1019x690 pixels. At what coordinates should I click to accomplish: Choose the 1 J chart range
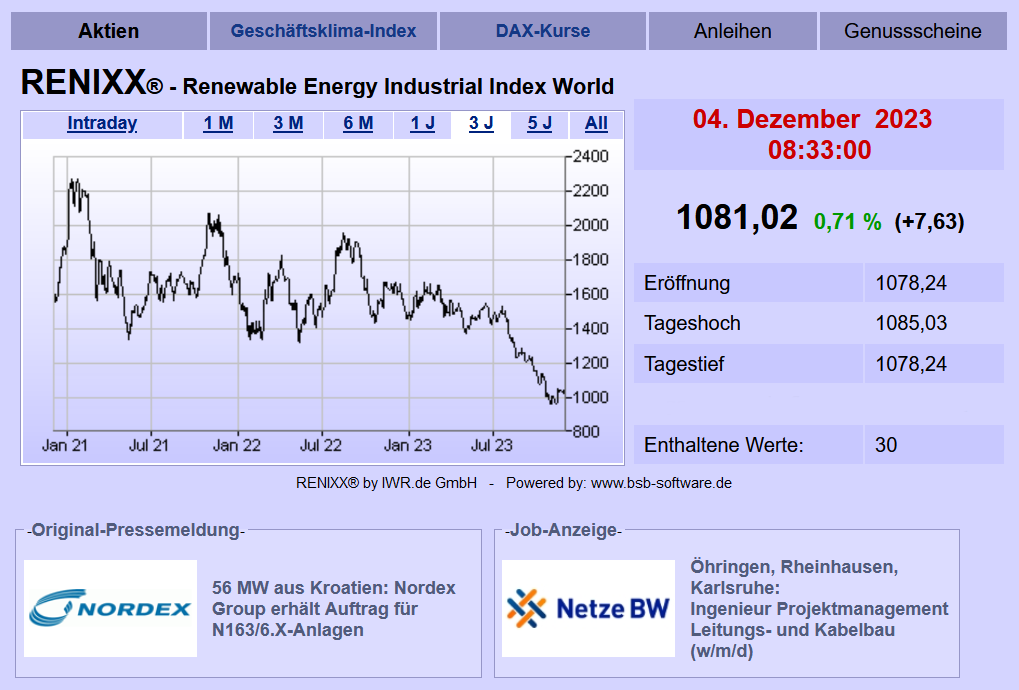coord(422,124)
